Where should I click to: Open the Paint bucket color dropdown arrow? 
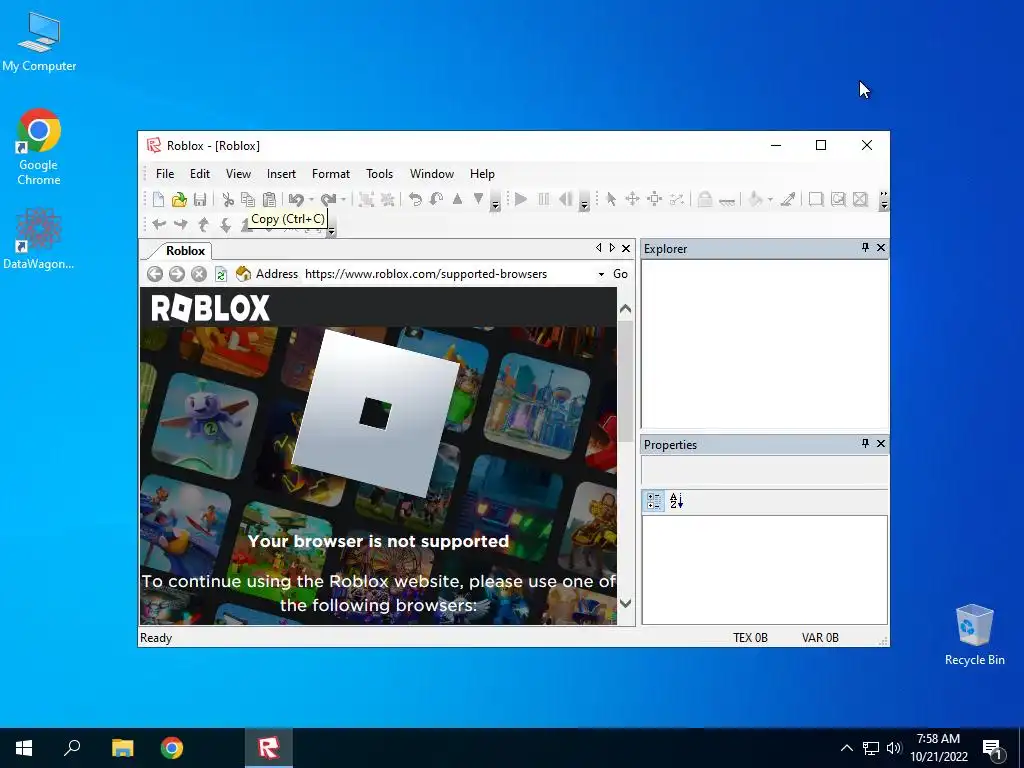tap(770, 199)
